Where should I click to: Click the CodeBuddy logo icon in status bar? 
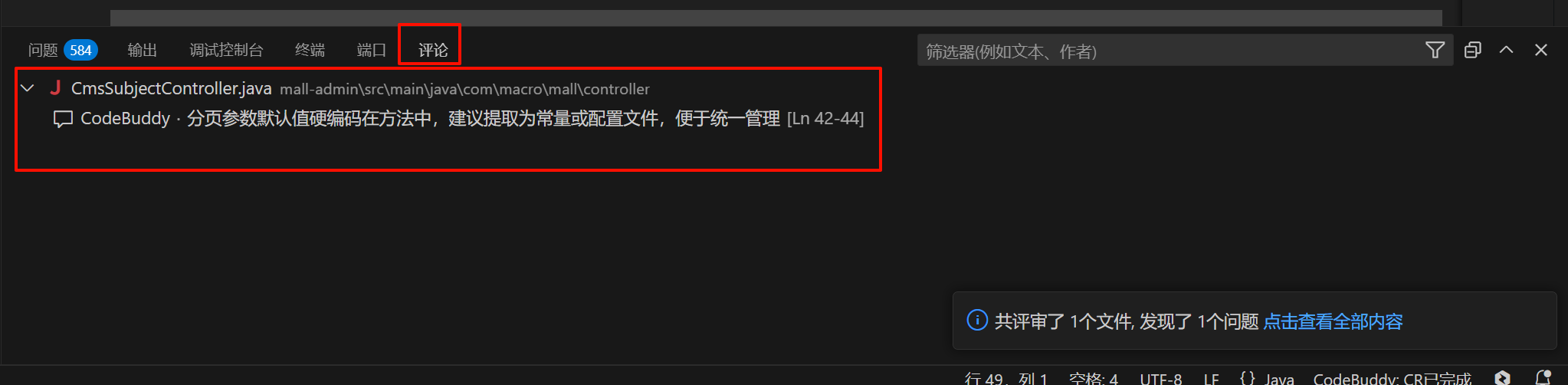1502,377
